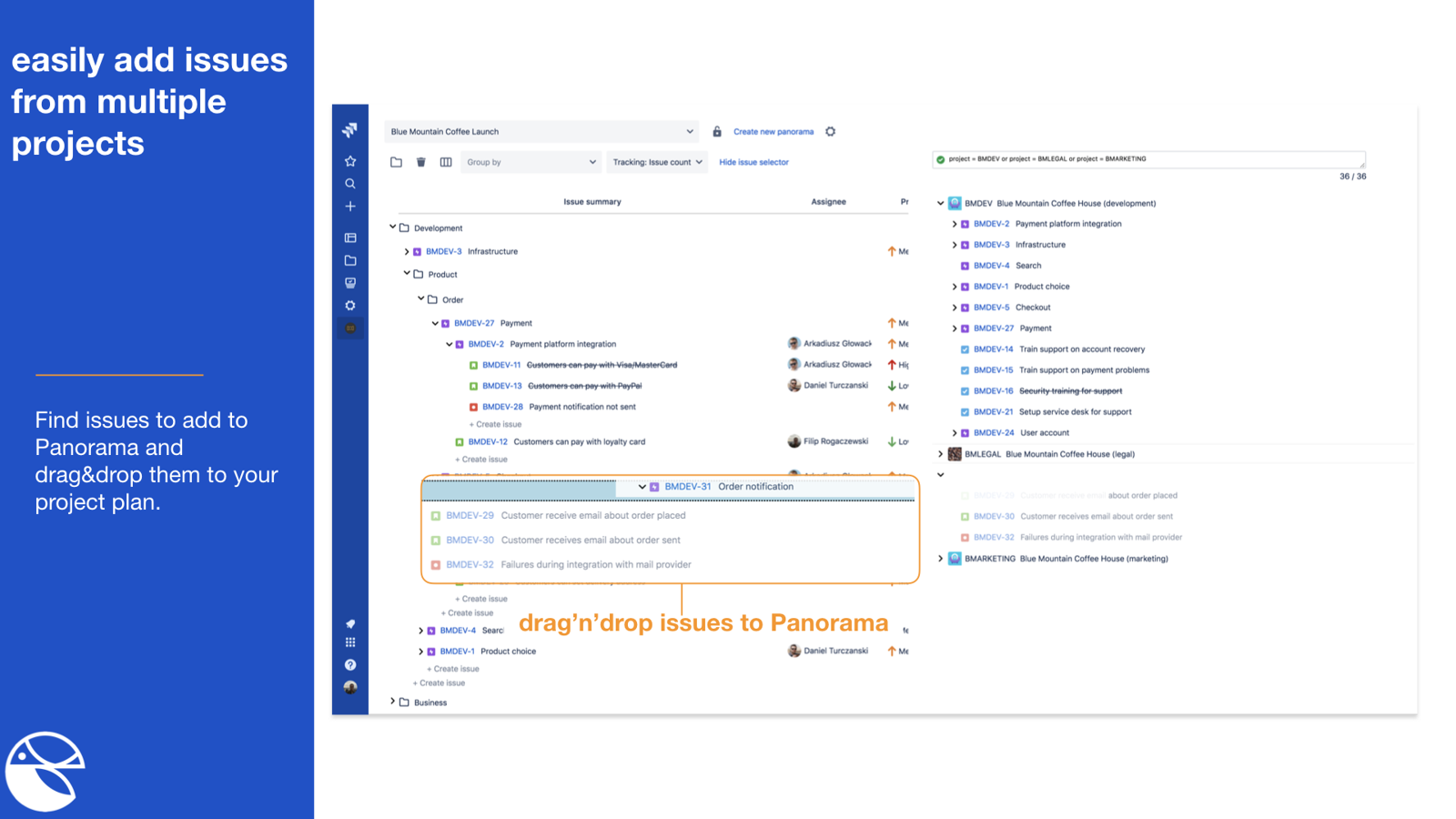Click the JQL query input field
This screenshot has width=1456, height=819.
[x=1148, y=159]
